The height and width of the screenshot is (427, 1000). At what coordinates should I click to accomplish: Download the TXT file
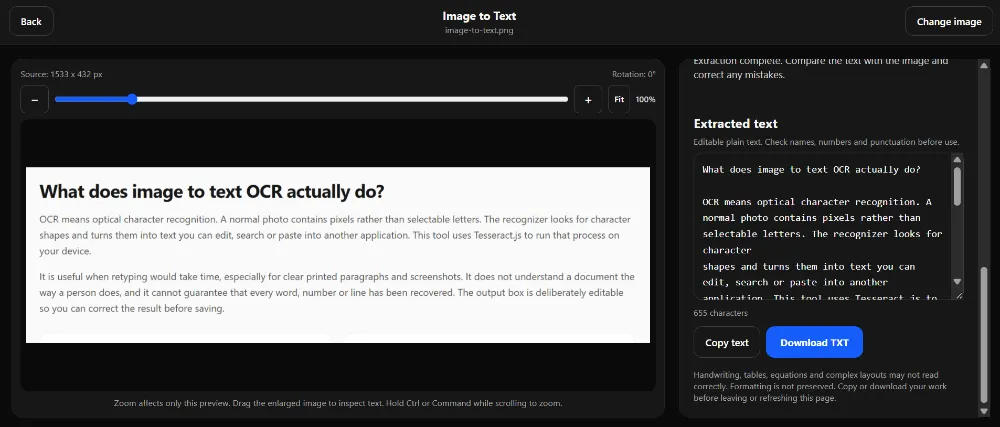814,342
